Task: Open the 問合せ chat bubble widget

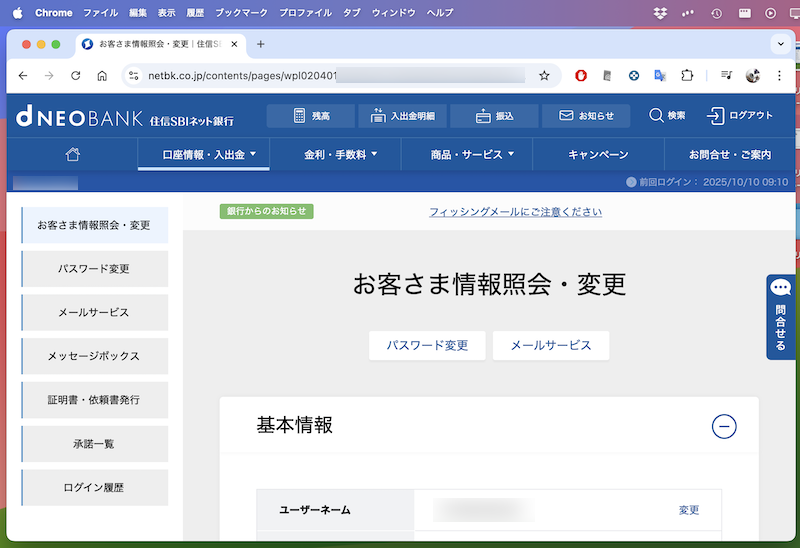Action: [x=781, y=316]
